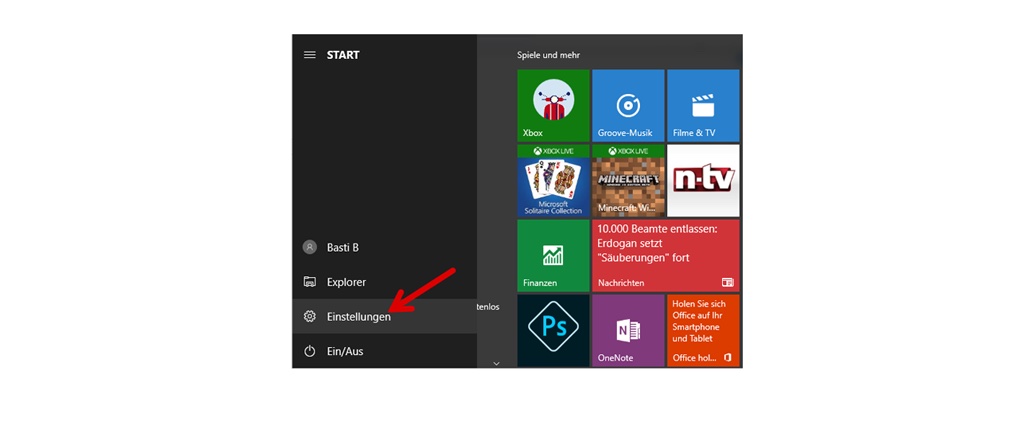This screenshot has width=1030, height=438.
Task: Open the Nachrichten news headline tile
Action: point(665,255)
